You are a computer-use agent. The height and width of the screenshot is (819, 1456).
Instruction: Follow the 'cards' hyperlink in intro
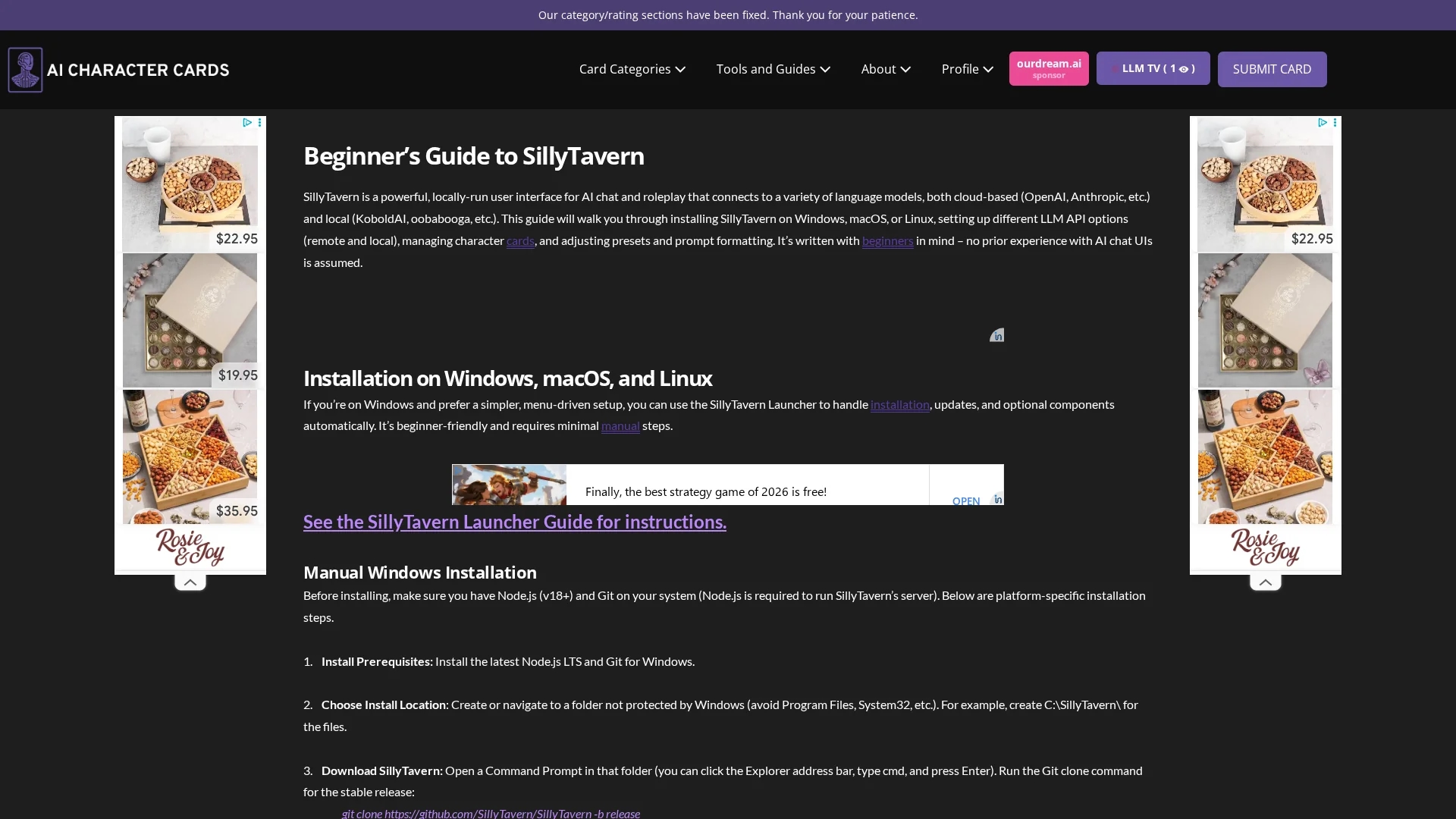click(x=520, y=240)
